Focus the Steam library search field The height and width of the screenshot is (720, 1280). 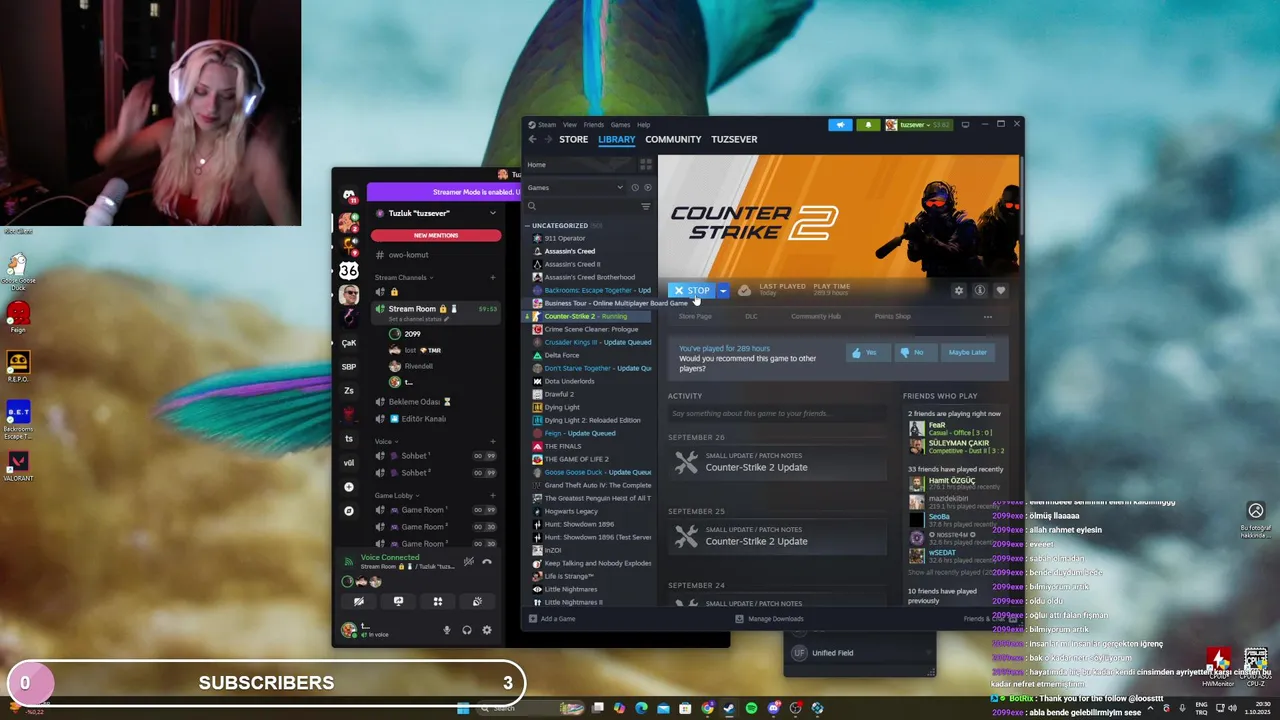point(582,206)
